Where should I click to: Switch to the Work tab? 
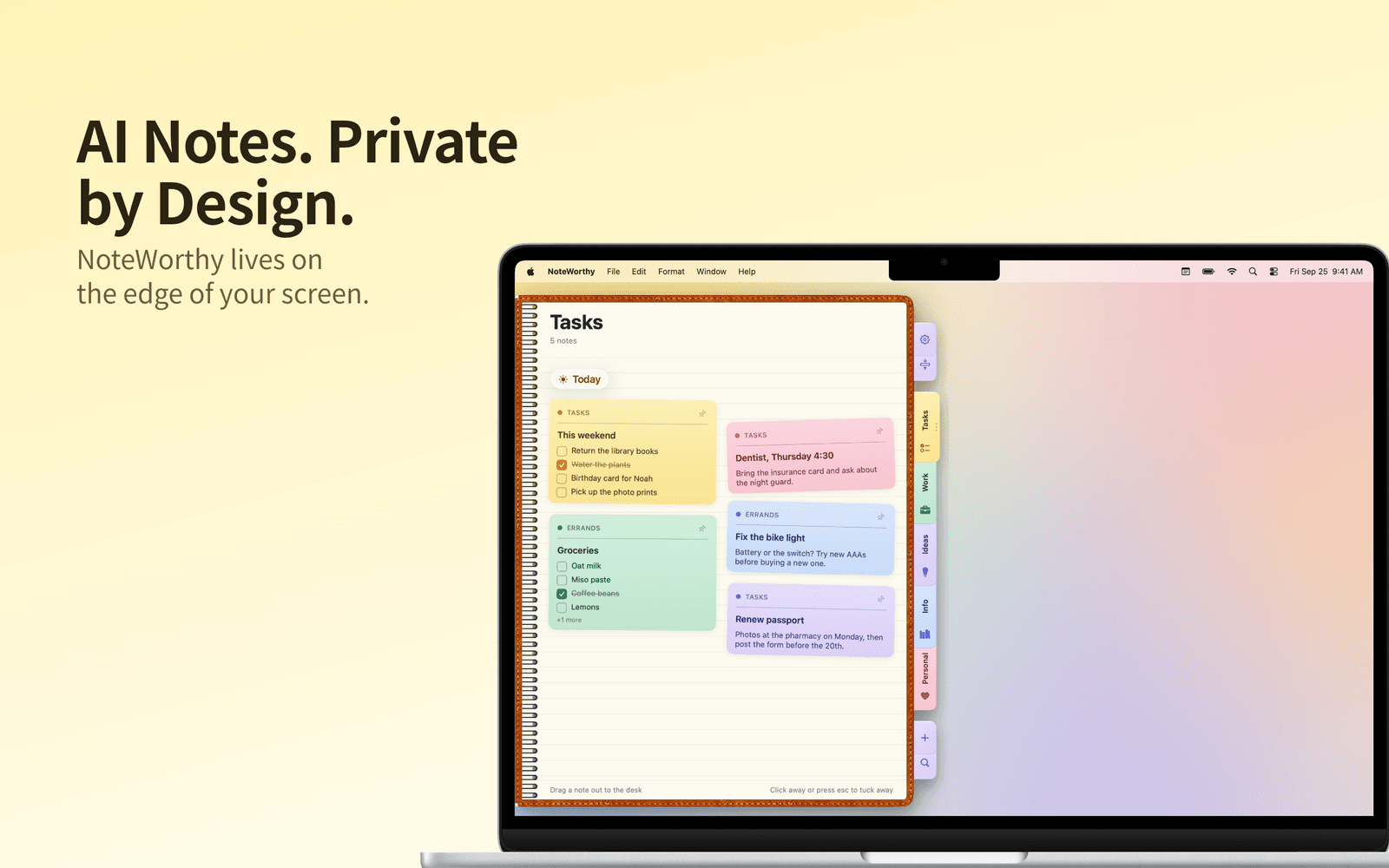pos(925,494)
